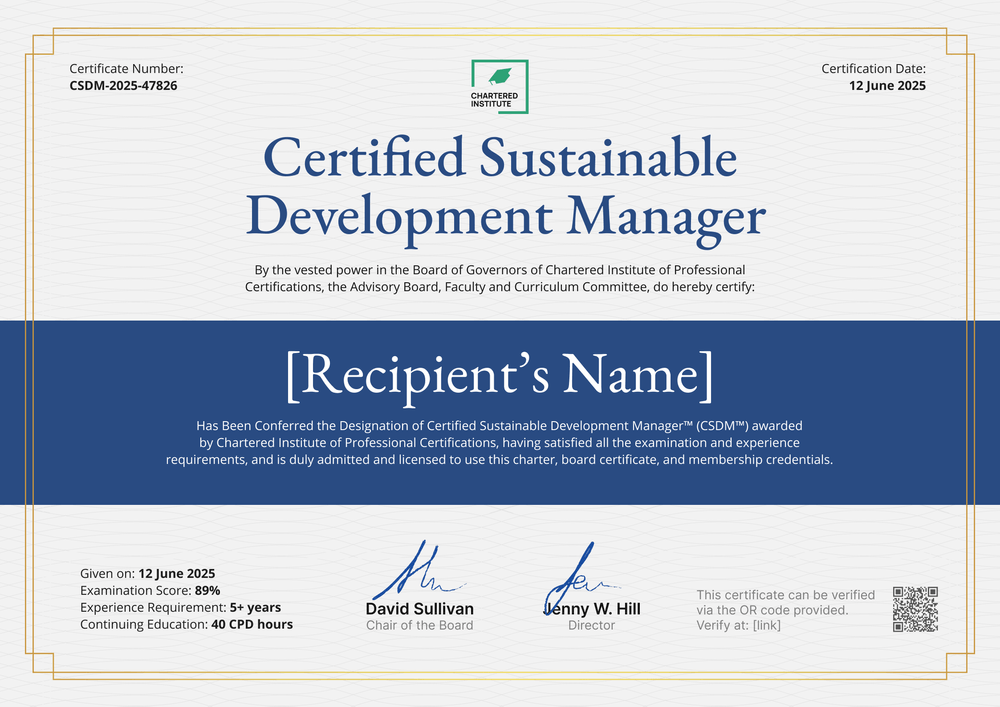
Task: Click the top-left gold corner ornament
Action: 42,42
